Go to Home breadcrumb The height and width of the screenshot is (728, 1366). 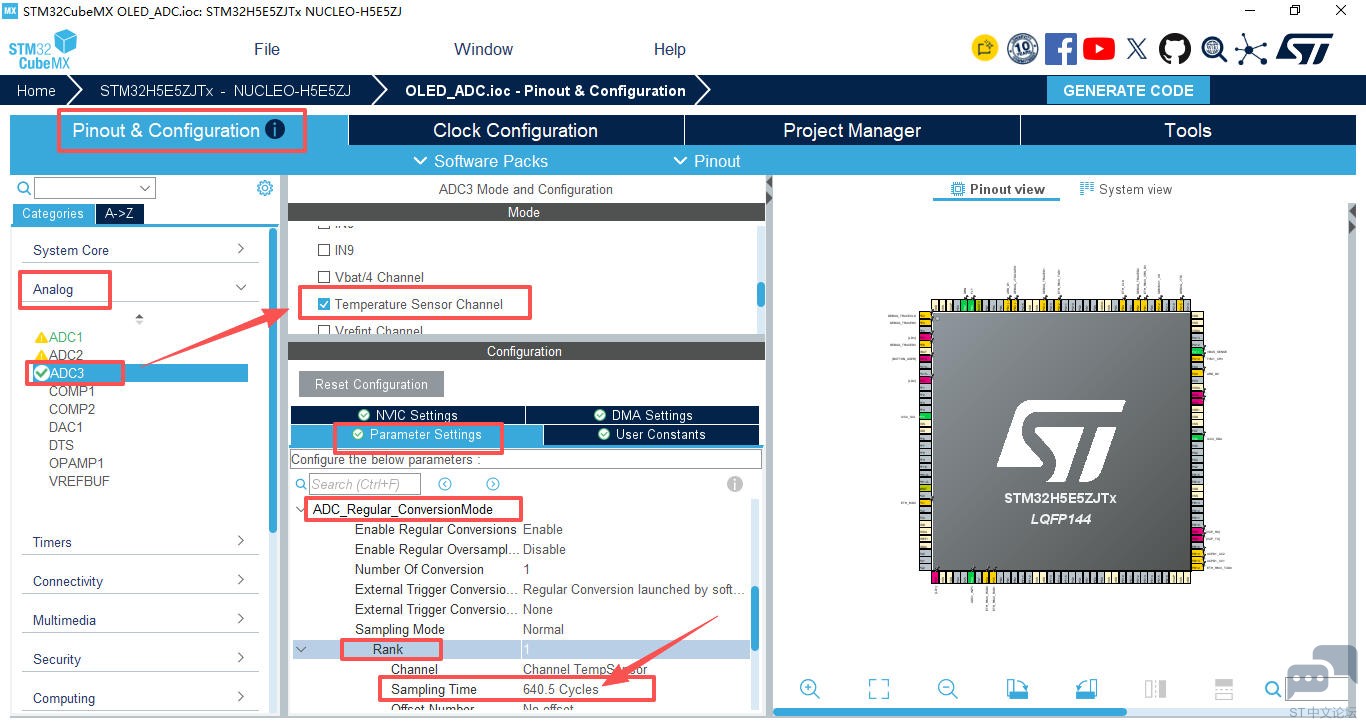click(x=36, y=90)
